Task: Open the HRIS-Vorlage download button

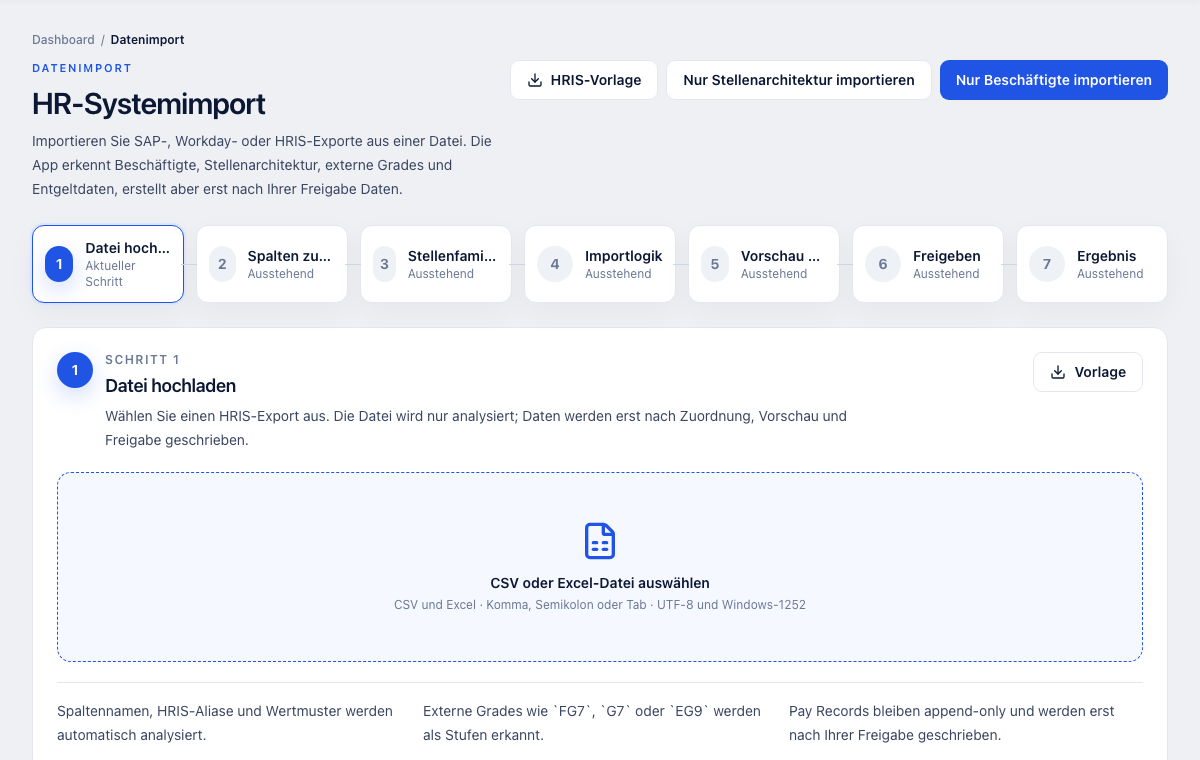Action: 584,80
